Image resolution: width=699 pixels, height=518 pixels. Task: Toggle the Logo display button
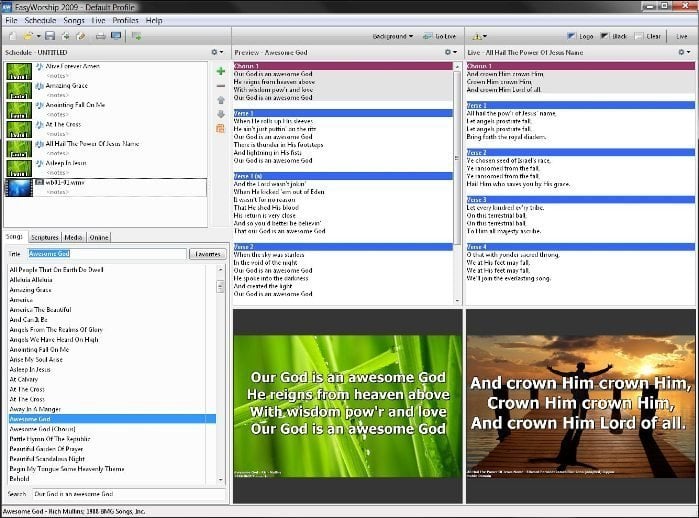click(x=580, y=36)
